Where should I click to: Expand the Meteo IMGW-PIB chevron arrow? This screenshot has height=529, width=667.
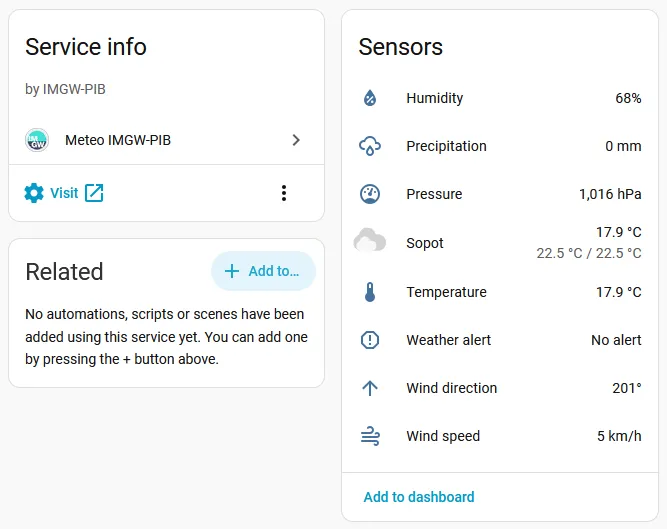(x=296, y=140)
